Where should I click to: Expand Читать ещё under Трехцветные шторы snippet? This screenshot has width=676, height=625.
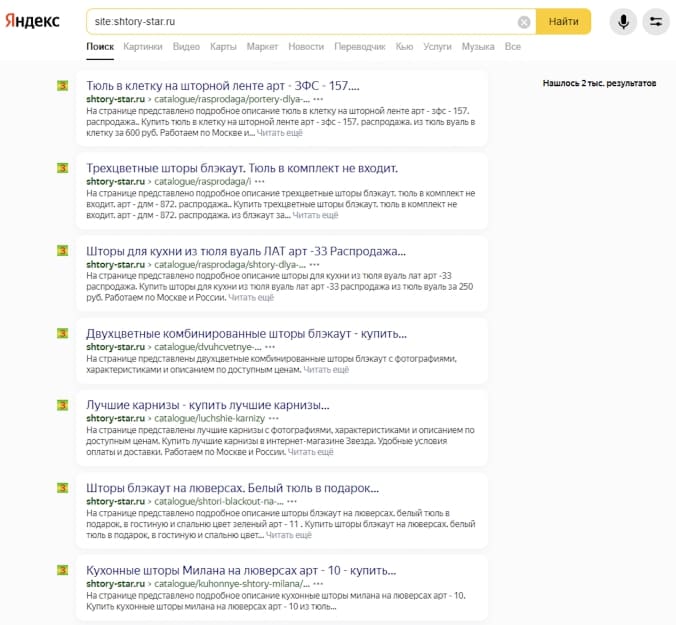click(x=316, y=215)
